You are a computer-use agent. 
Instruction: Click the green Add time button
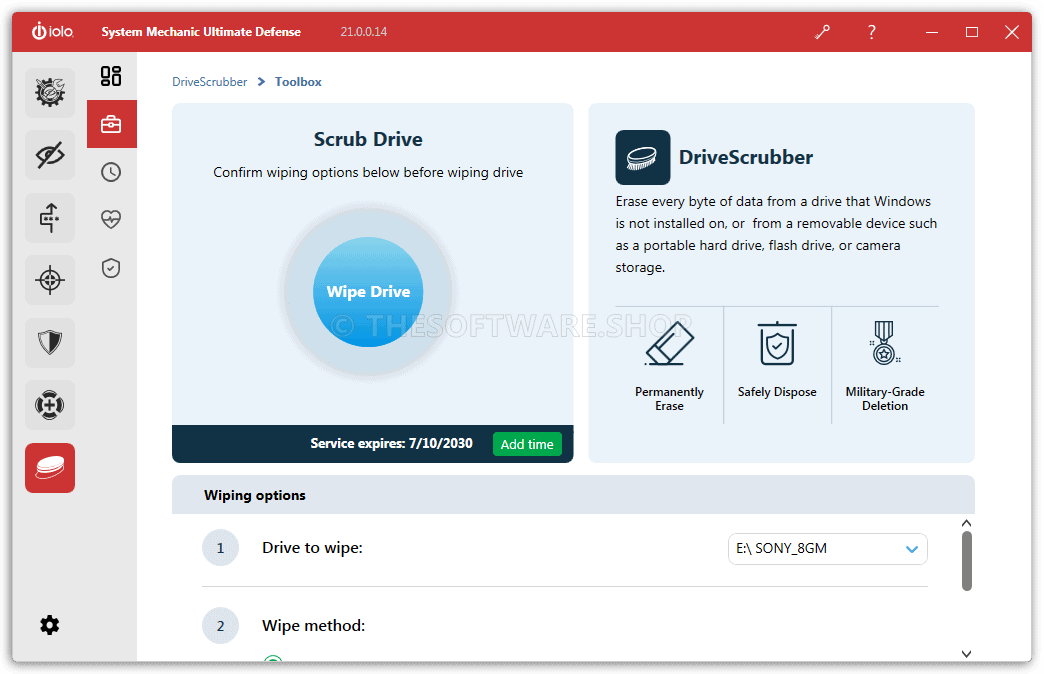pyautogui.click(x=527, y=444)
